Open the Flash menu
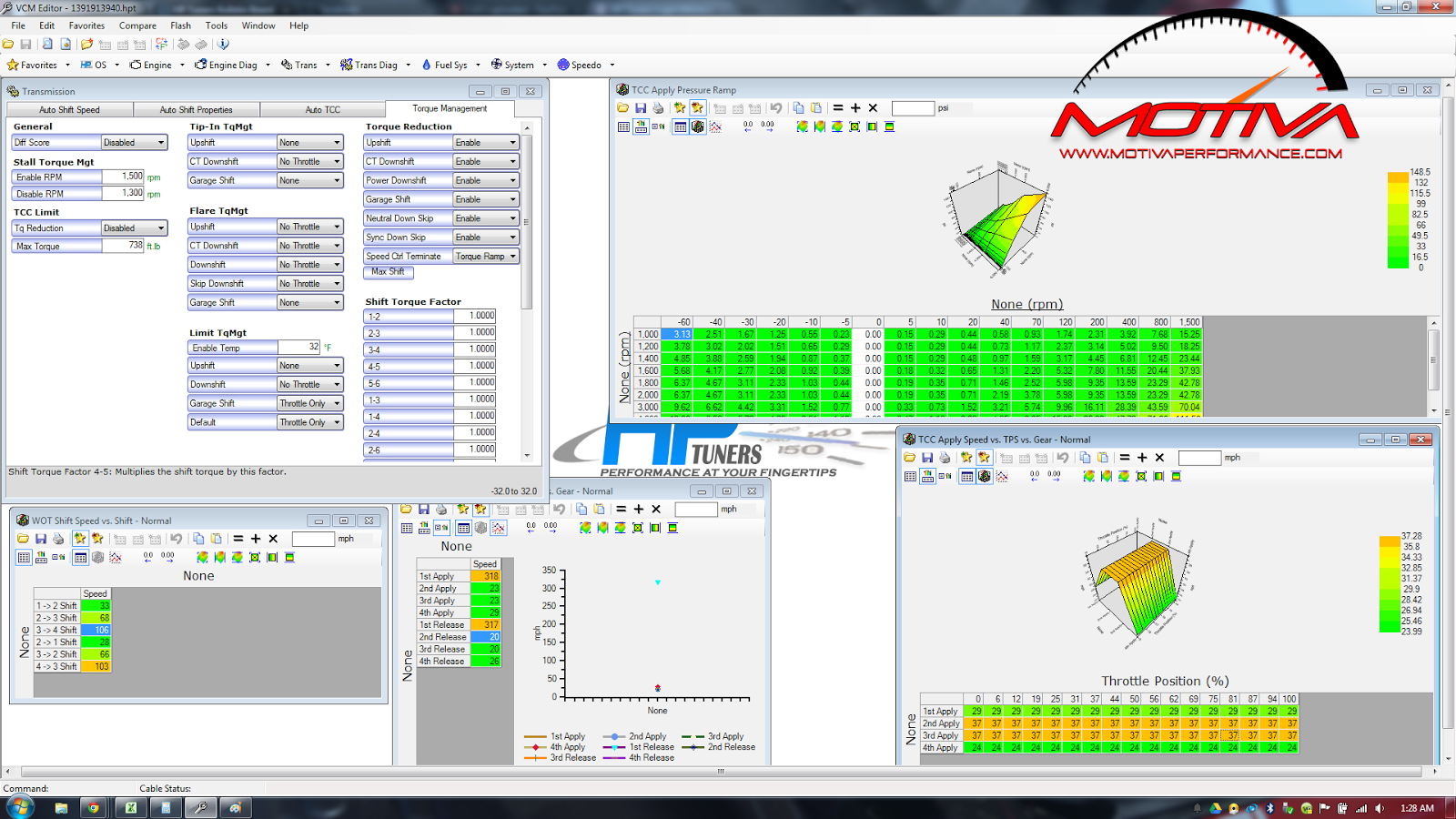This screenshot has width=1456, height=819. (180, 25)
